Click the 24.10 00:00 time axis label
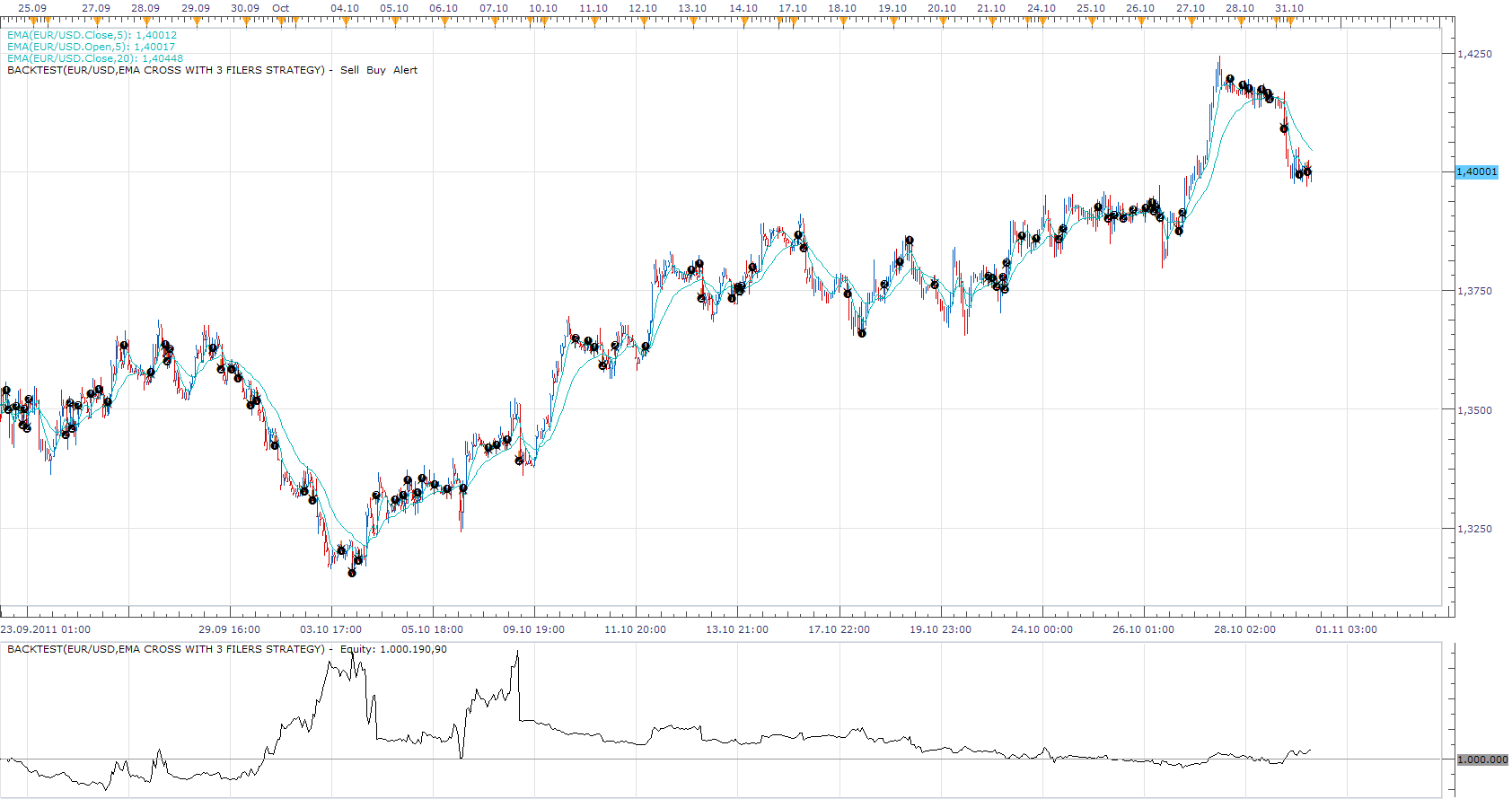Viewport: 1512px width, 799px height. click(x=1042, y=629)
